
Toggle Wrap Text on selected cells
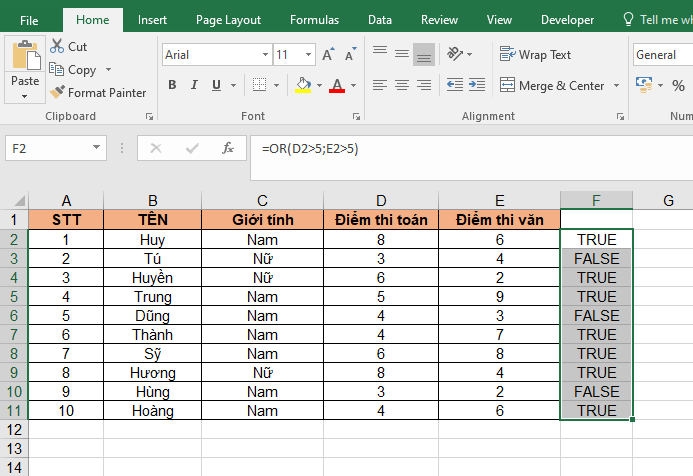pyautogui.click(x=536, y=55)
